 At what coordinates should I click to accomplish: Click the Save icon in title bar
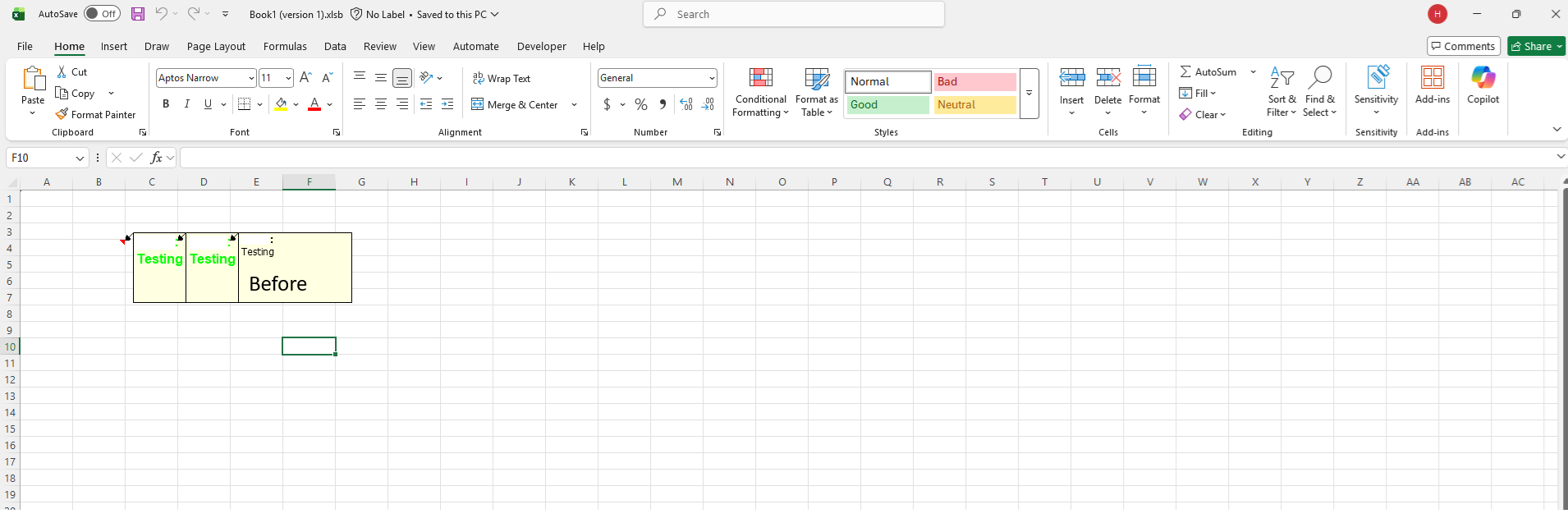pos(138,14)
